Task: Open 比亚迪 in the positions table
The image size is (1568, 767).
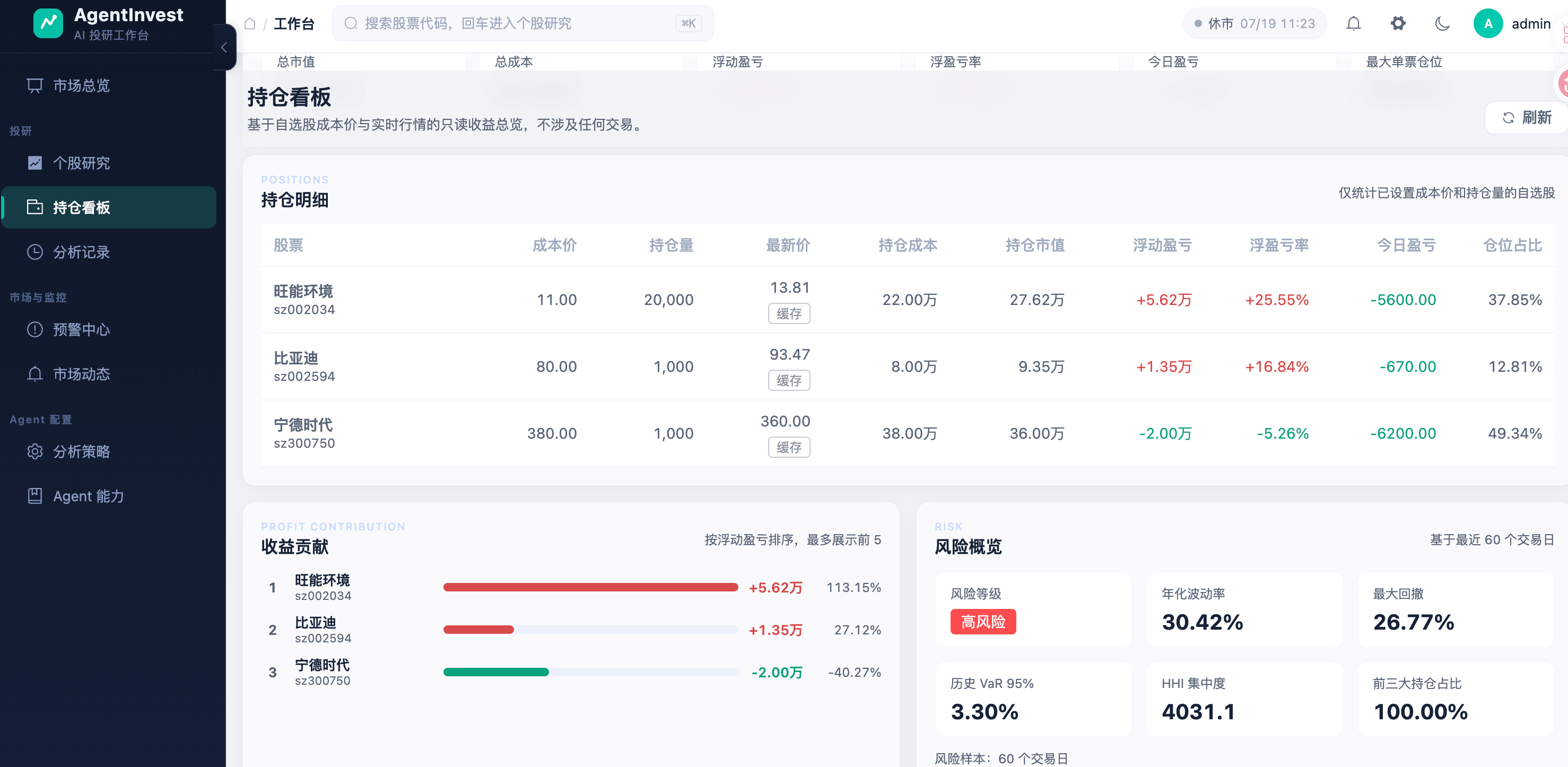Action: click(296, 359)
